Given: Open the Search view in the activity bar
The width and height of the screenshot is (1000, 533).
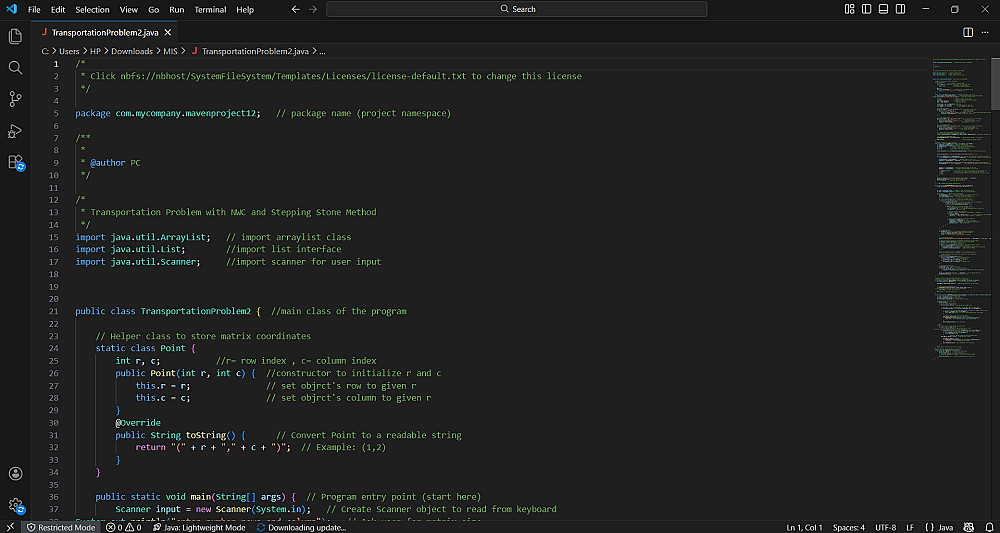Looking at the screenshot, I should [x=15, y=68].
